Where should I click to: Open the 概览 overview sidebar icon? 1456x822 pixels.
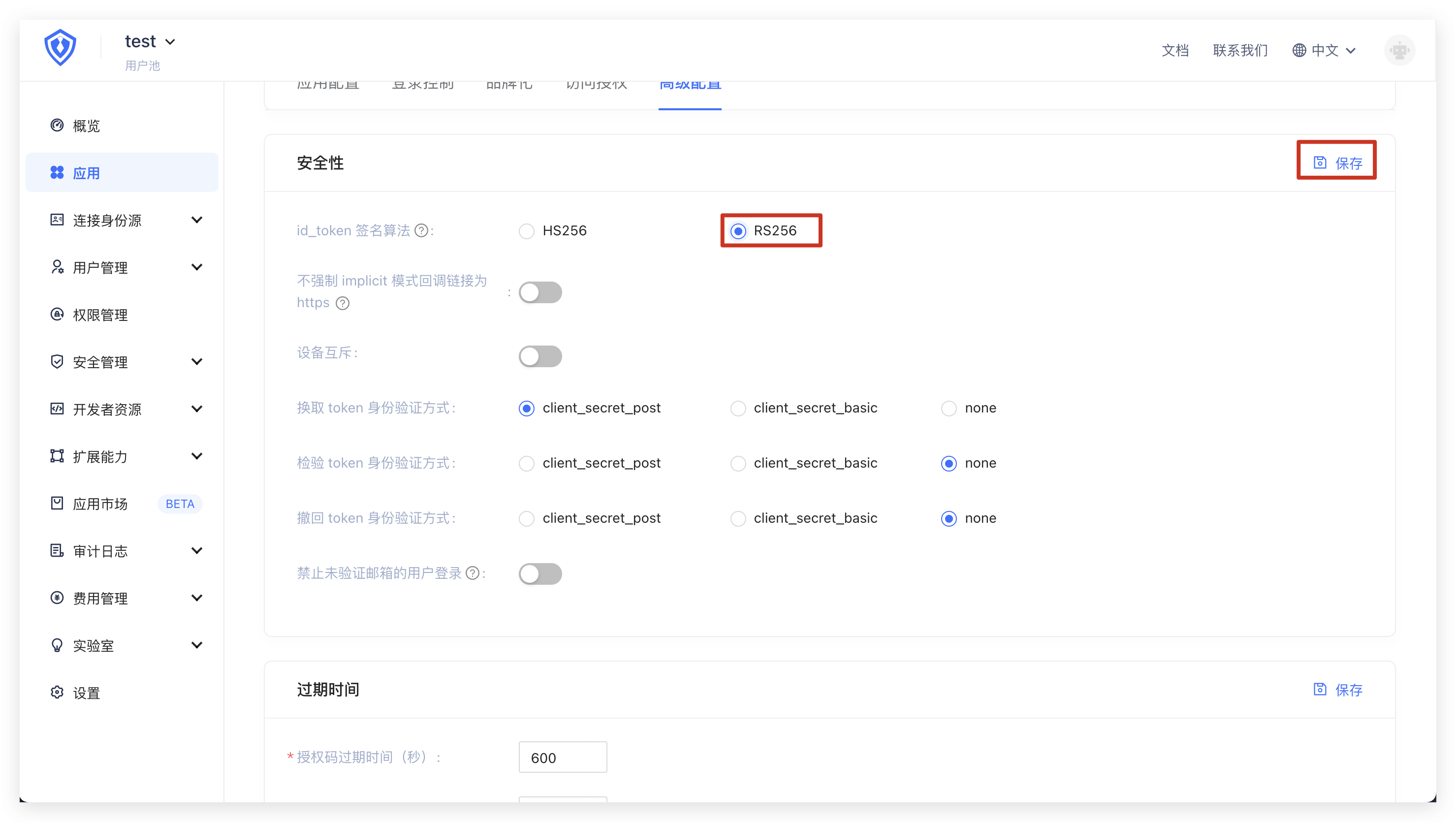(57, 125)
